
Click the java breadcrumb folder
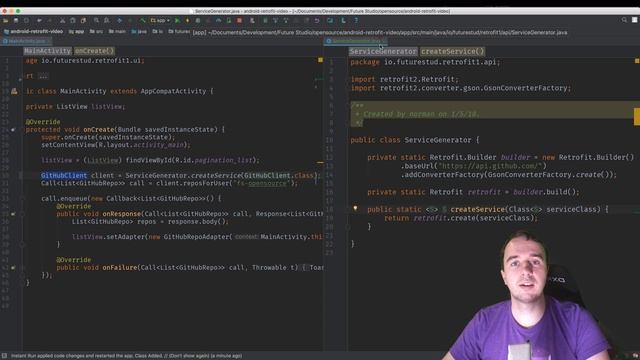pyautogui.click(x=139, y=31)
